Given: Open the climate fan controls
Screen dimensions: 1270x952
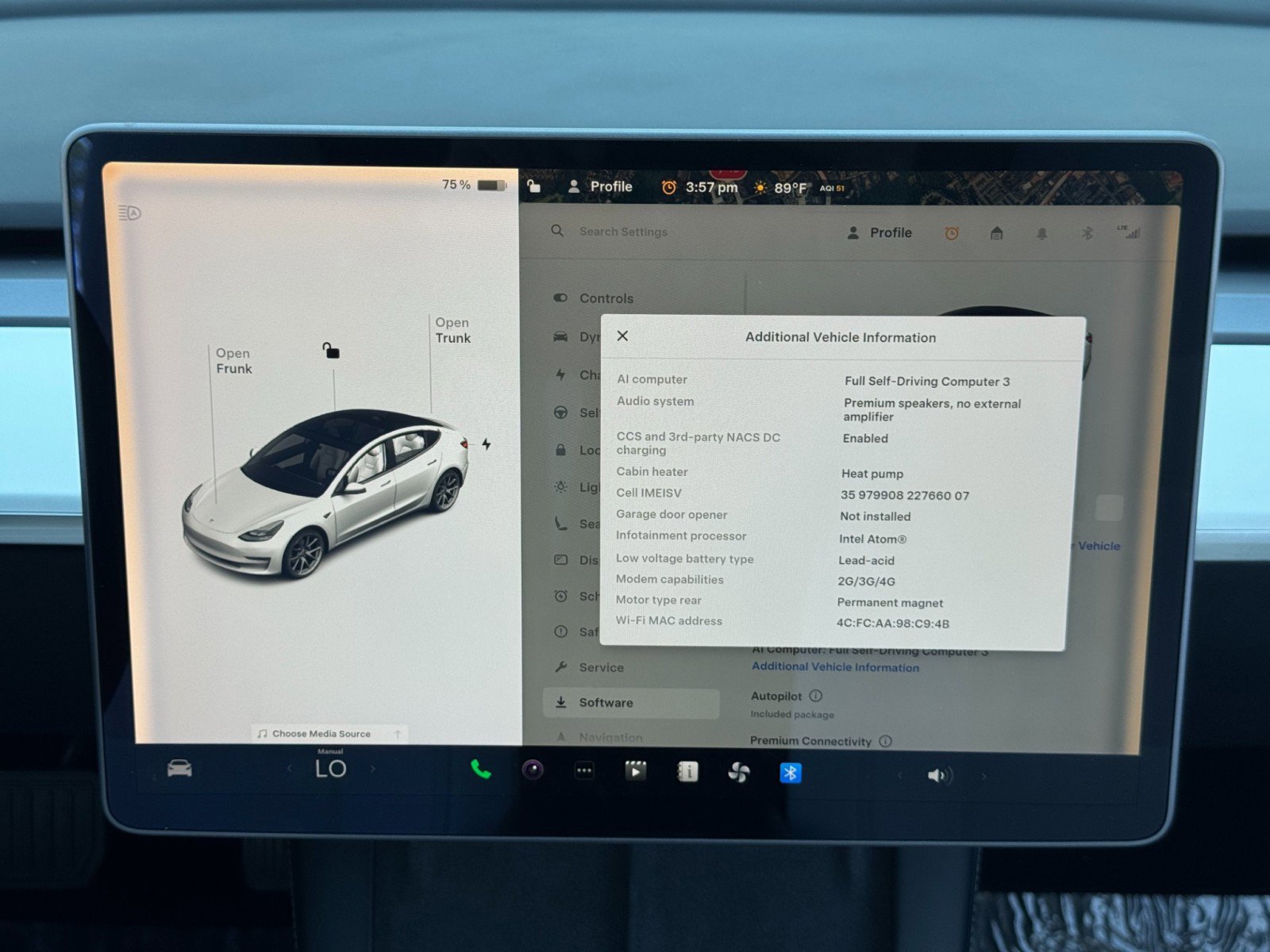Looking at the screenshot, I should [x=741, y=771].
